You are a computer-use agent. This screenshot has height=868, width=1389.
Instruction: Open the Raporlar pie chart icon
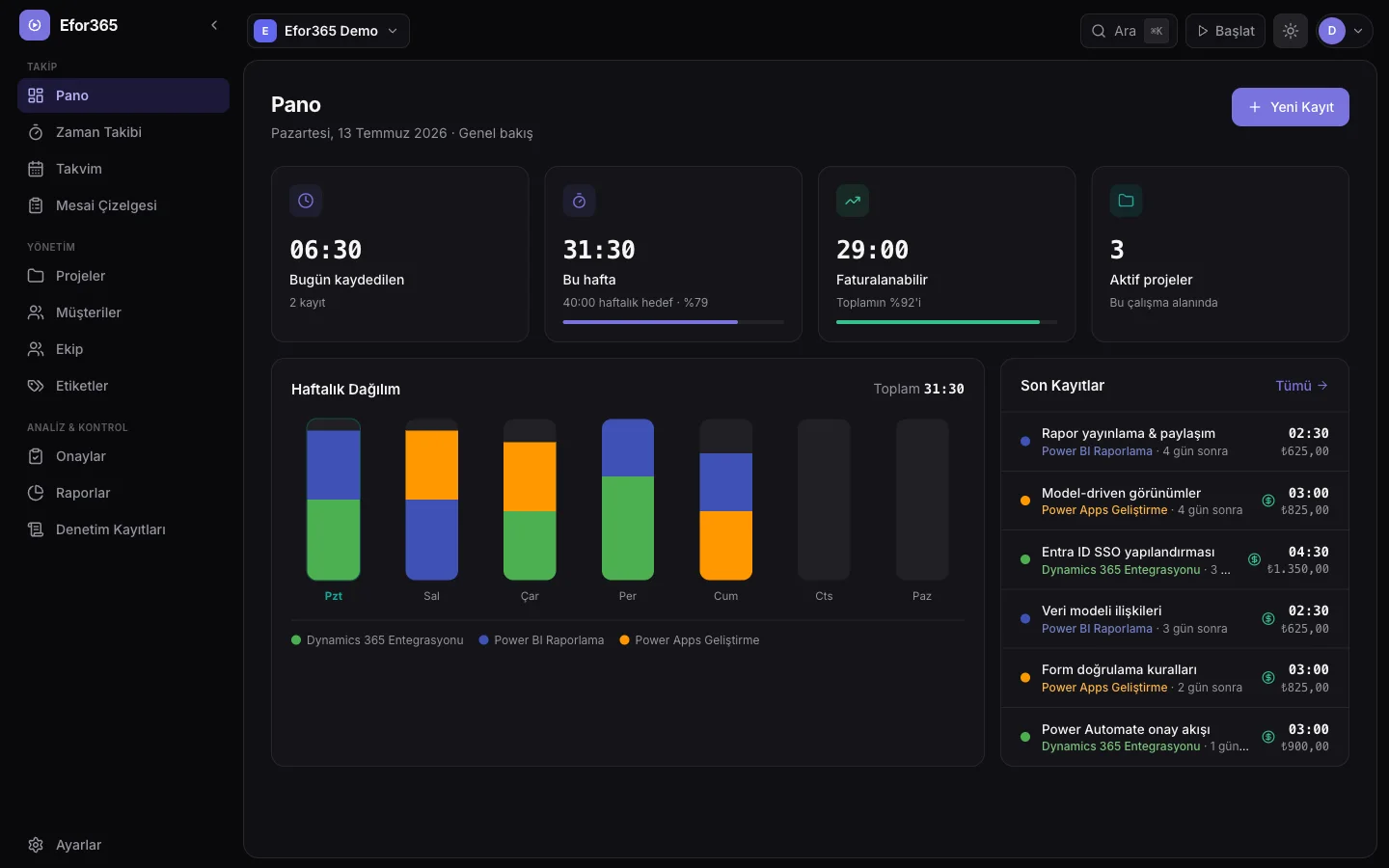click(36, 493)
